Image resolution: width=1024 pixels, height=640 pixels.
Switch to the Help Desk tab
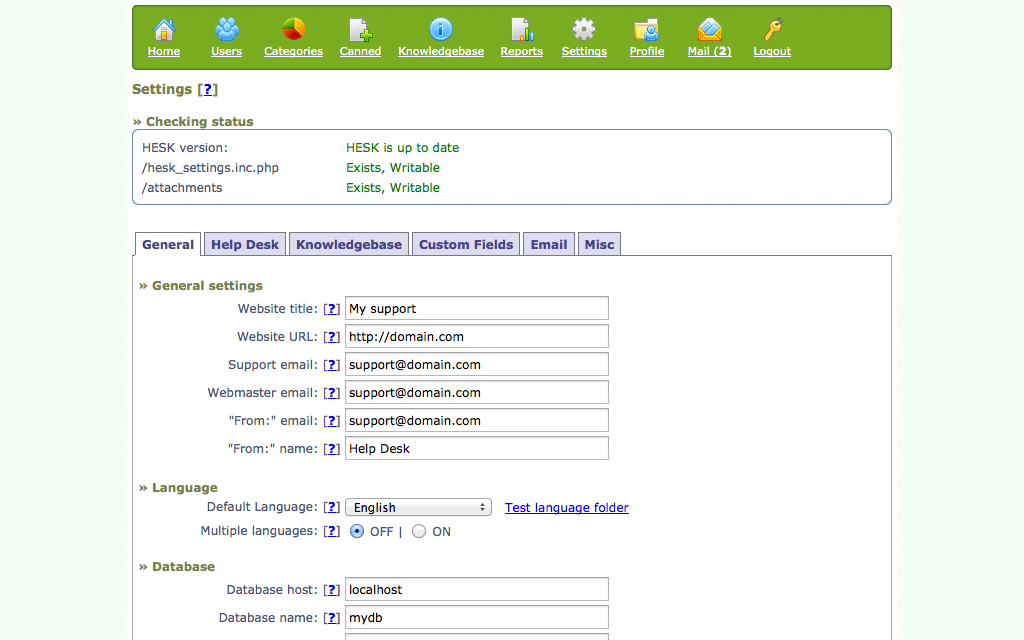245,244
